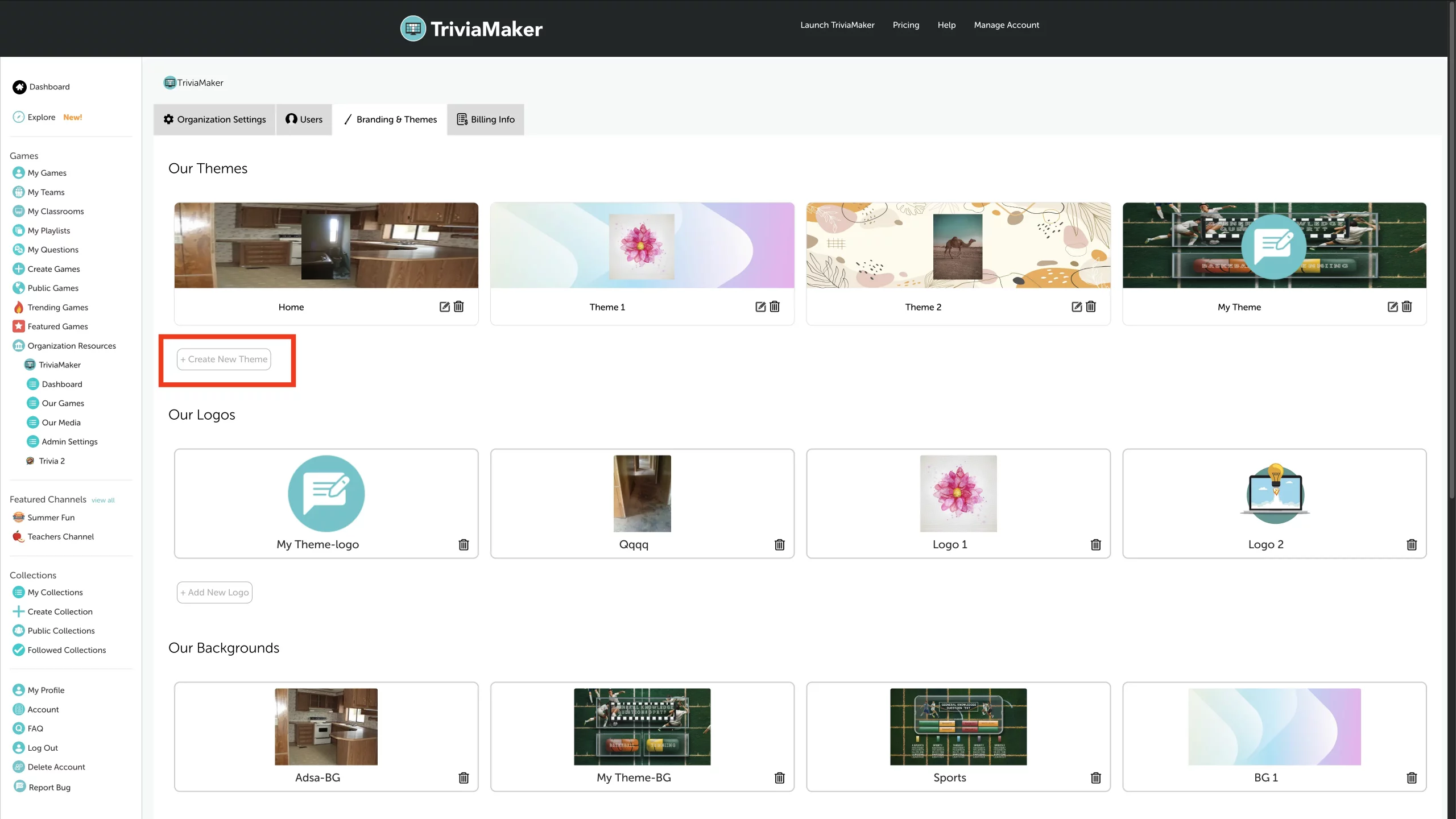Open the Users tab
Image resolution: width=1456 pixels, height=819 pixels.
pyautogui.click(x=304, y=119)
